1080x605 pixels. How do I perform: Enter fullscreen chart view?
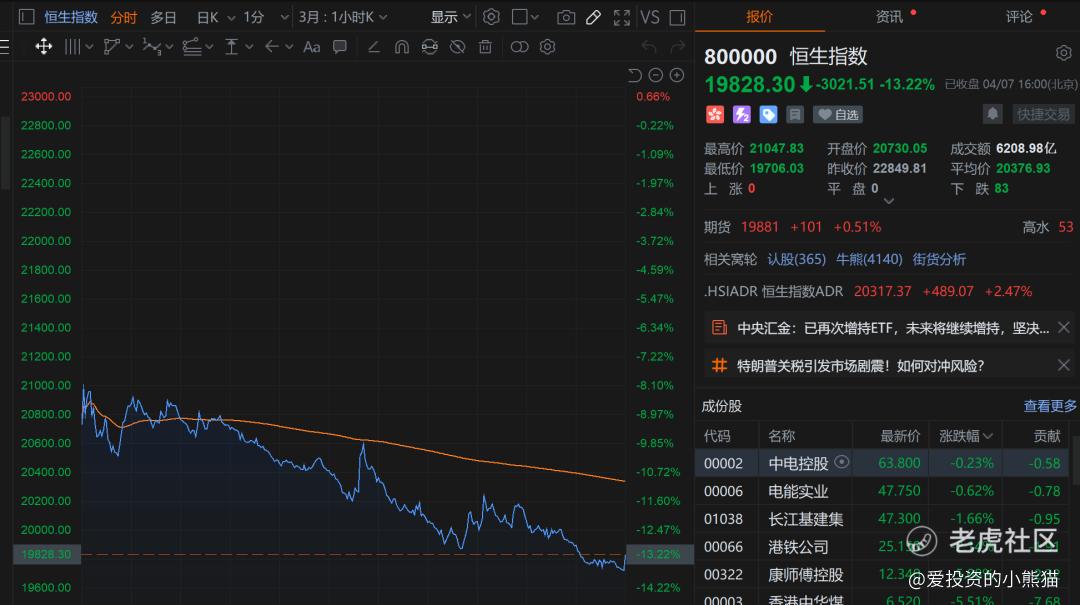pos(622,17)
